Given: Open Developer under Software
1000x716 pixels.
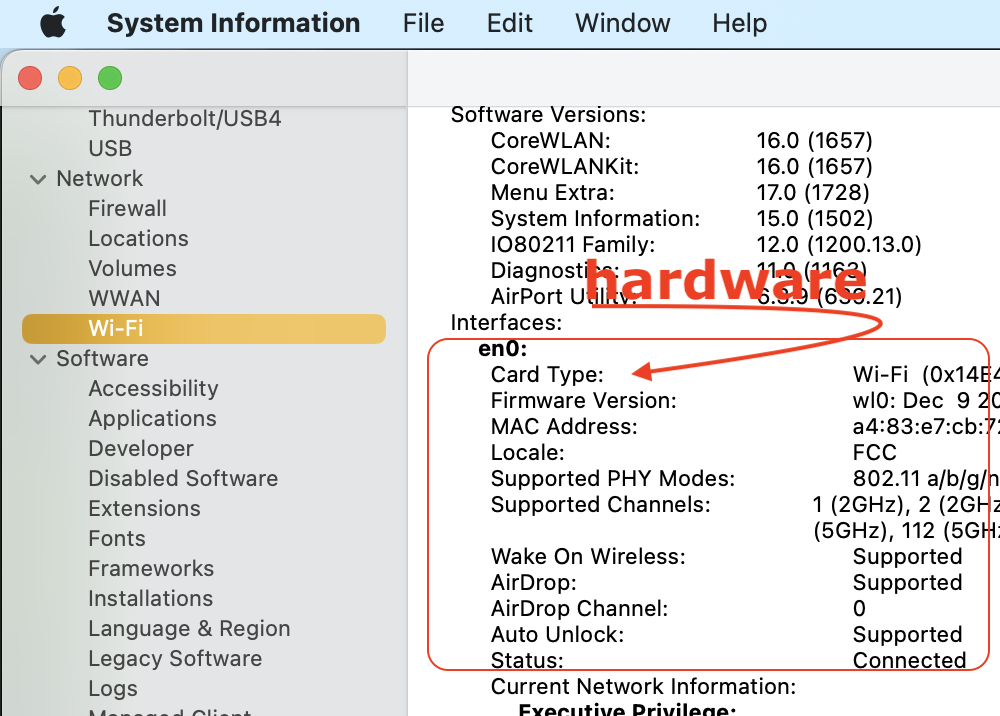Looking at the screenshot, I should point(141,448).
